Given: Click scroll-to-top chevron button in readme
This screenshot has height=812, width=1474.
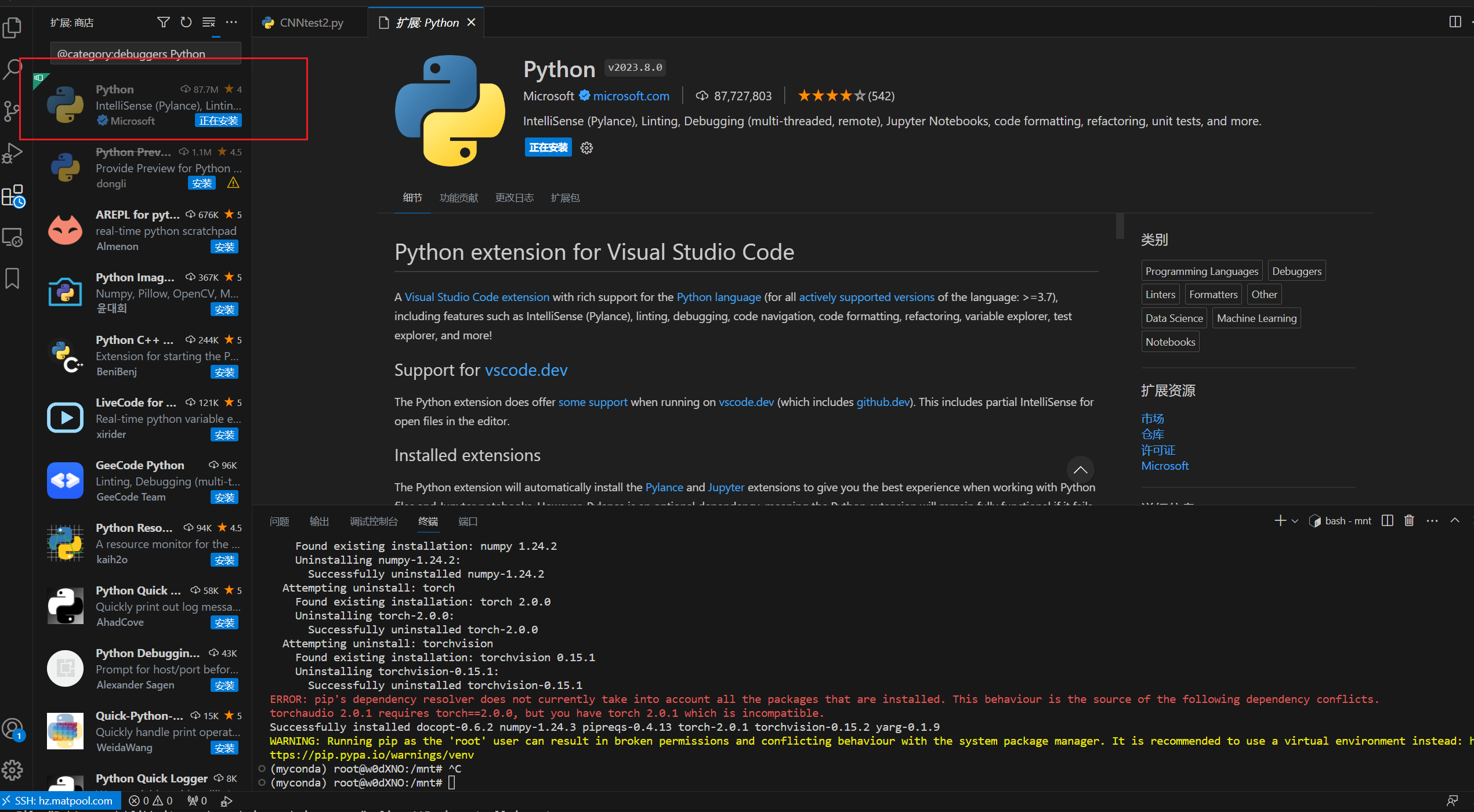Looking at the screenshot, I should (1080, 470).
